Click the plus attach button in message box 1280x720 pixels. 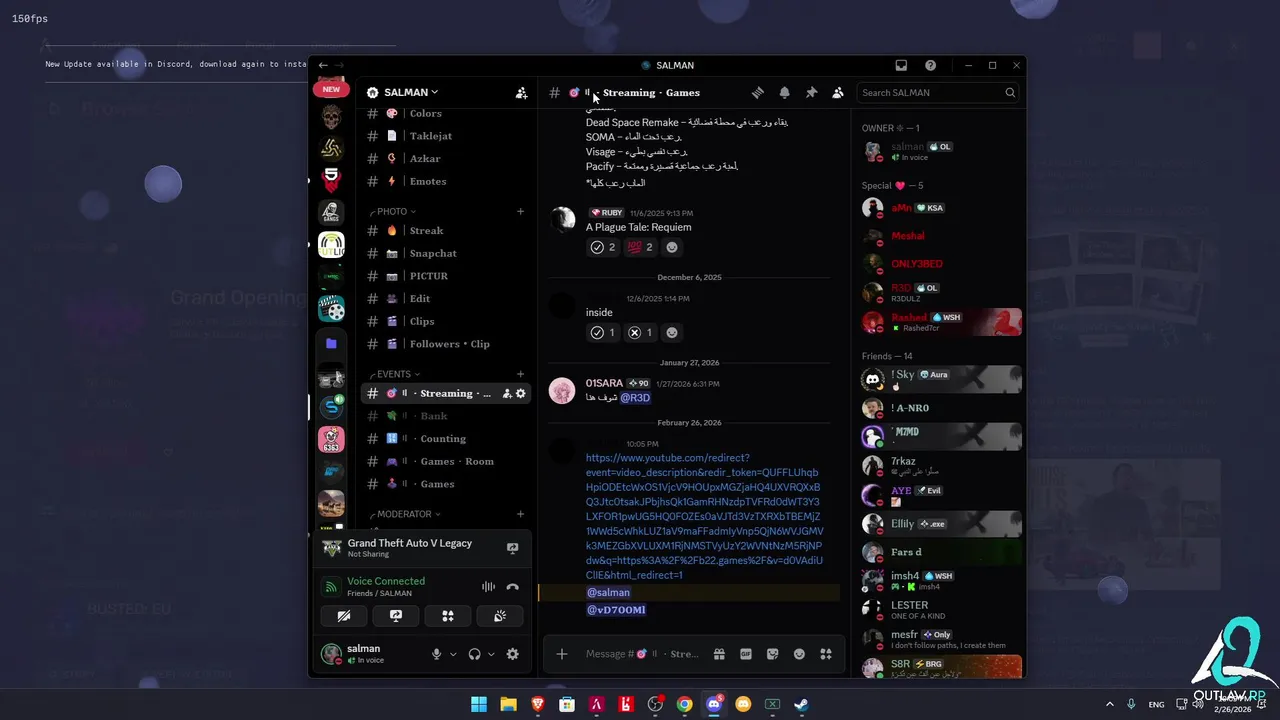562,654
